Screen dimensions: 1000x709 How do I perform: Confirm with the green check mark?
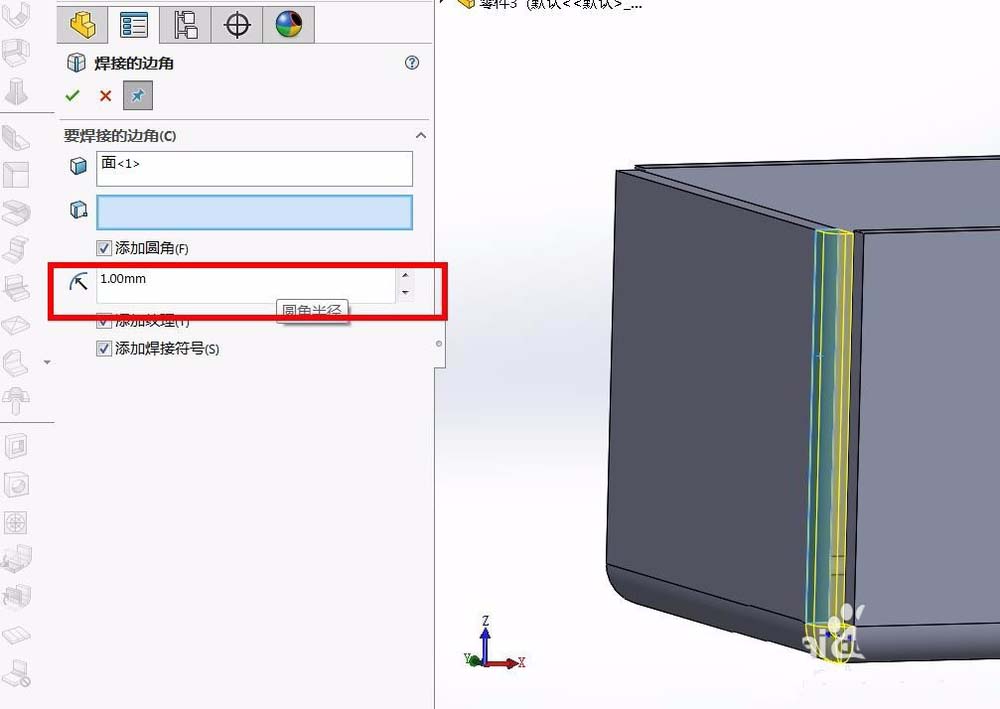pos(71,96)
